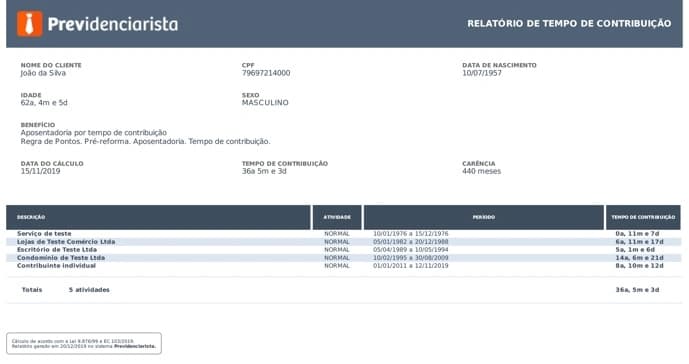
Task: Click period '05/04/1989 a 10/05/1994'
Action: click(x=411, y=250)
